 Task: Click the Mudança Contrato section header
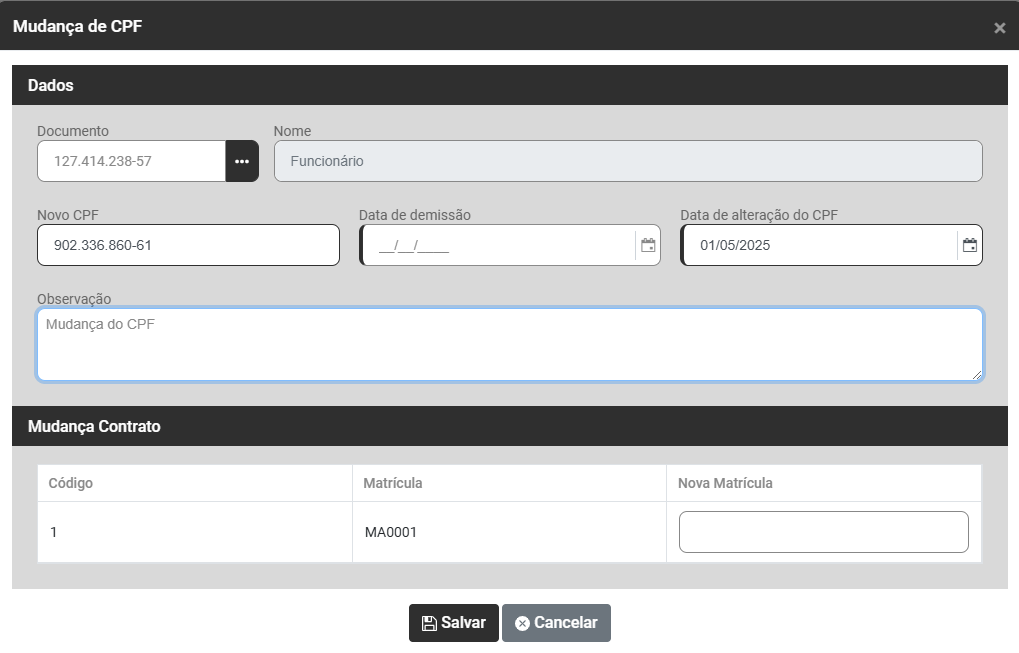pyautogui.click(x=510, y=426)
